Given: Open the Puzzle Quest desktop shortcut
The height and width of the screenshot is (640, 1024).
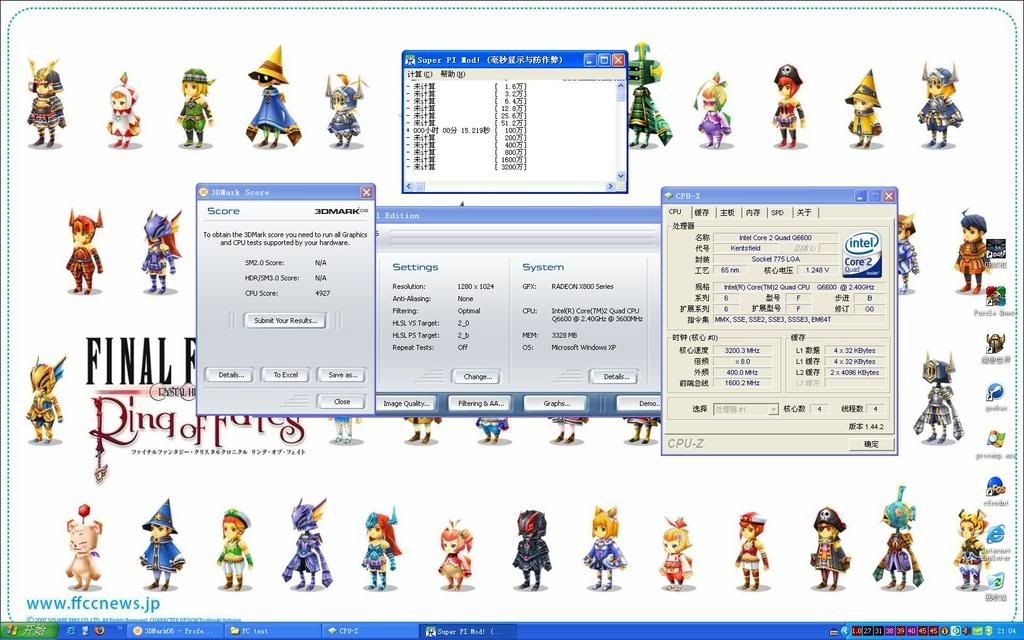Looking at the screenshot, I should click(995, 296).
